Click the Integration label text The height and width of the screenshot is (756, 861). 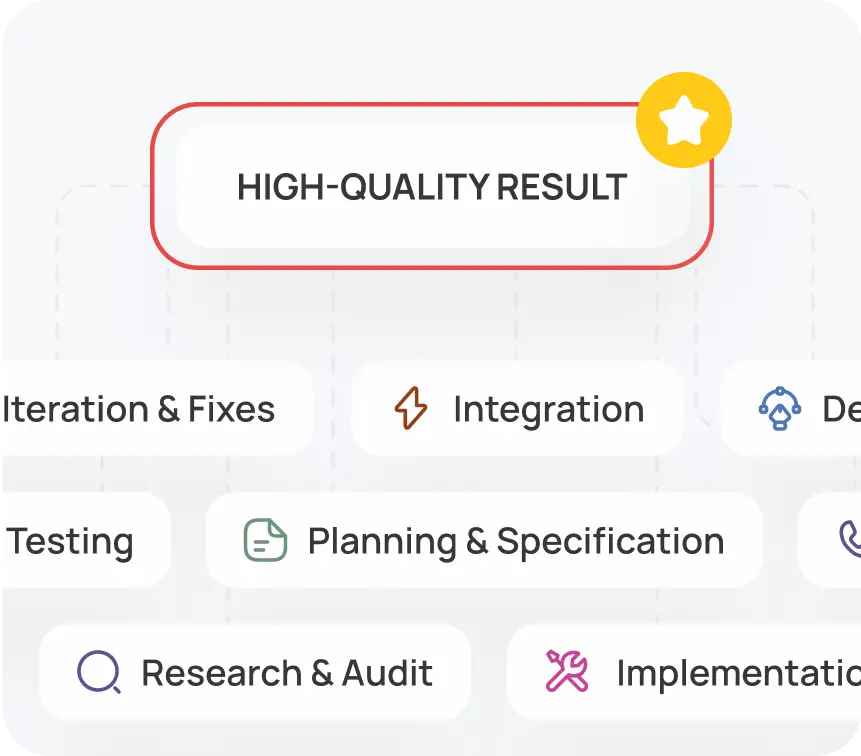pyautogui.click(x=549, y=410)
